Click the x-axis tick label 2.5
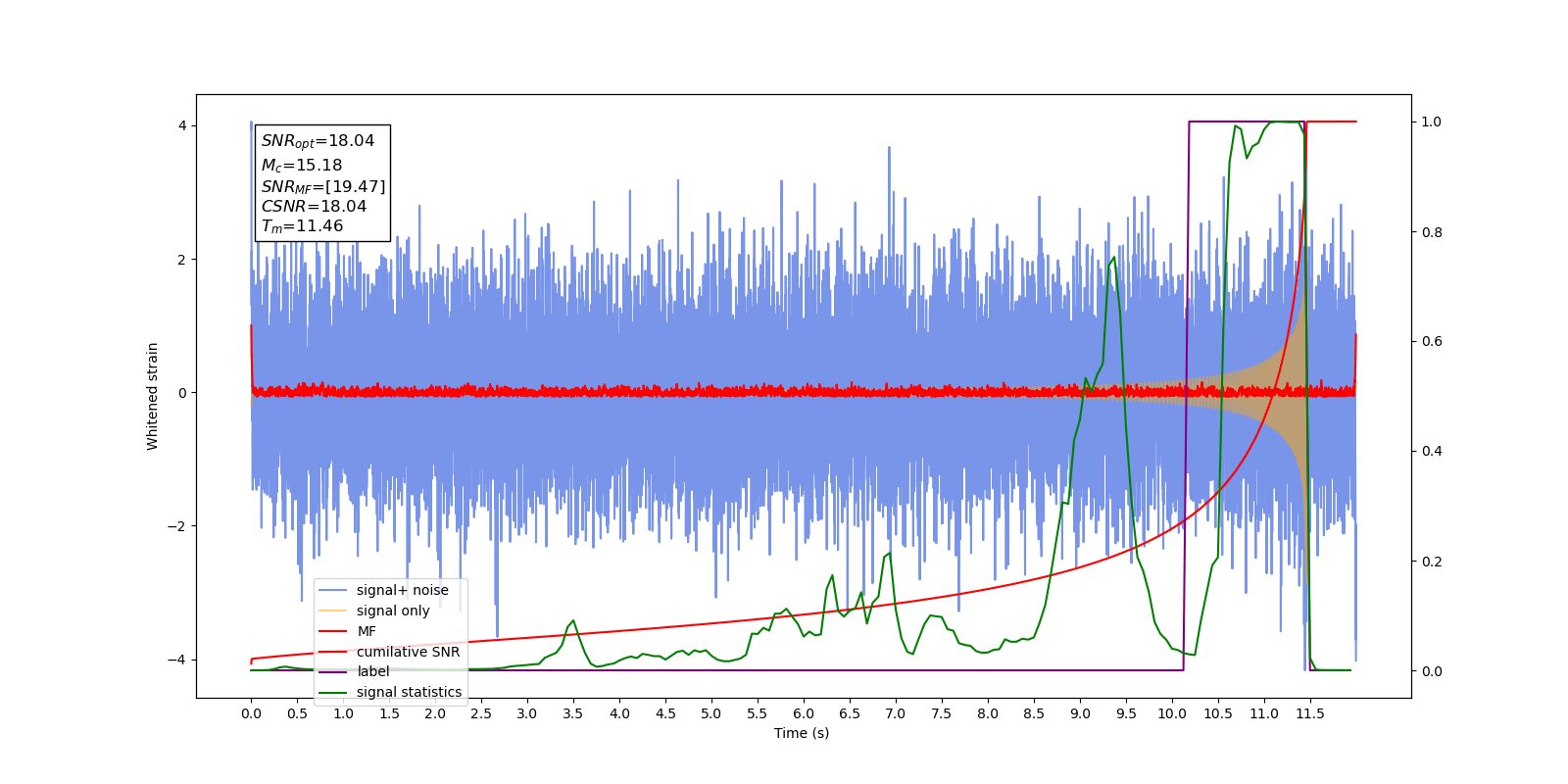 (481, 713)
